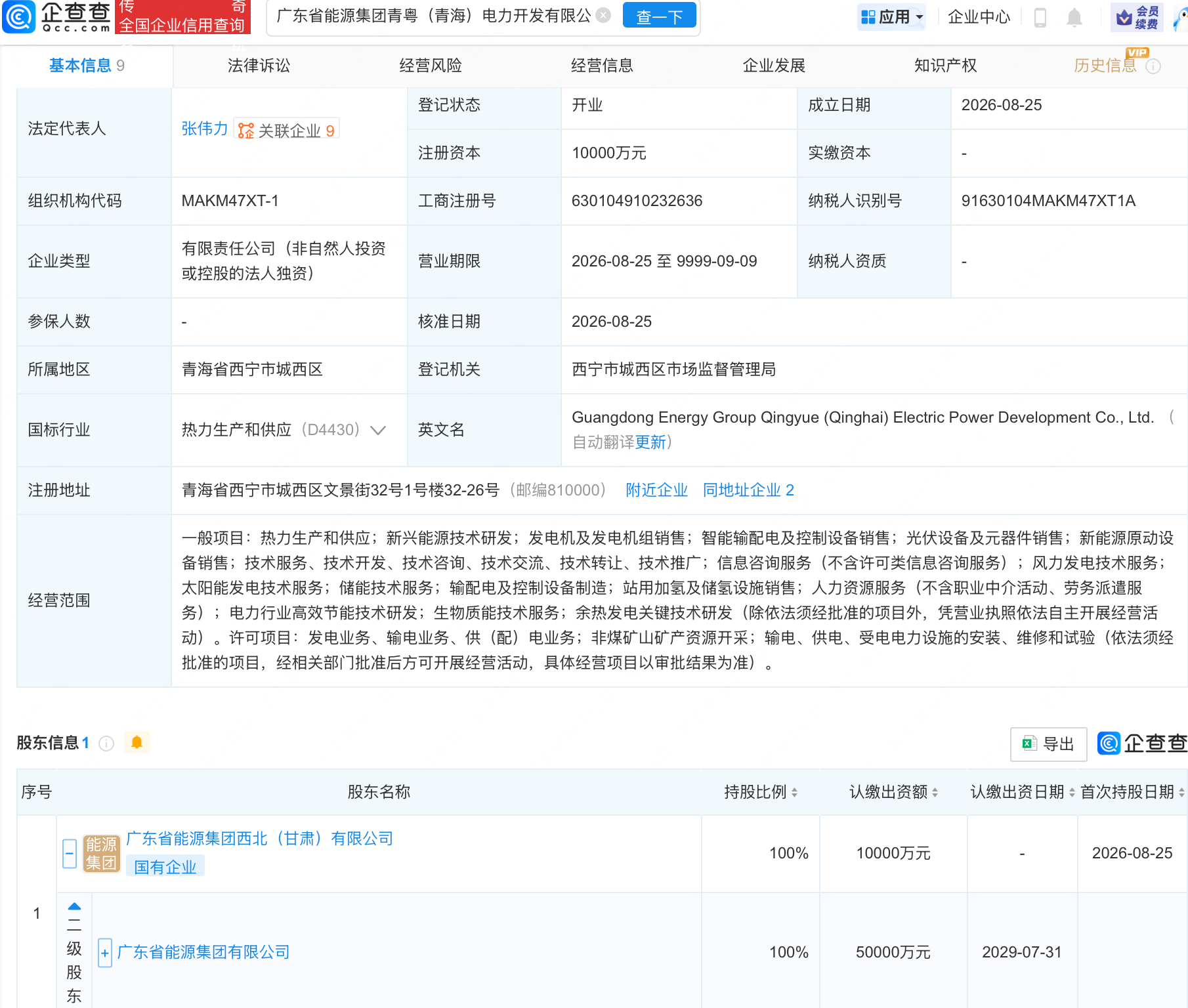Image resolution: width=1188 pixels, height=1008 pixels.
Task: Switch to the 企业发展 tab
Action: tap(774, 66)
